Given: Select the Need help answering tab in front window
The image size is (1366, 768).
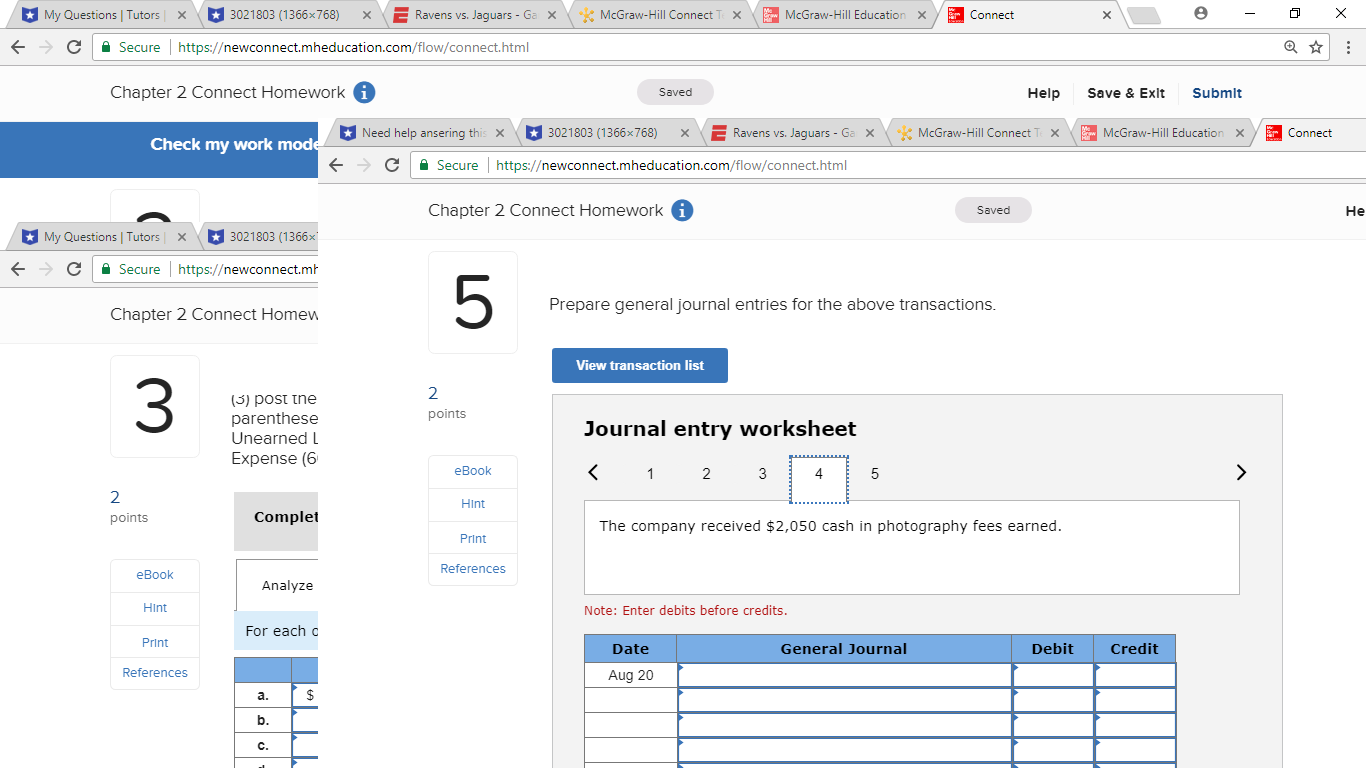Looking at the screenshot, I should point(424,133).
